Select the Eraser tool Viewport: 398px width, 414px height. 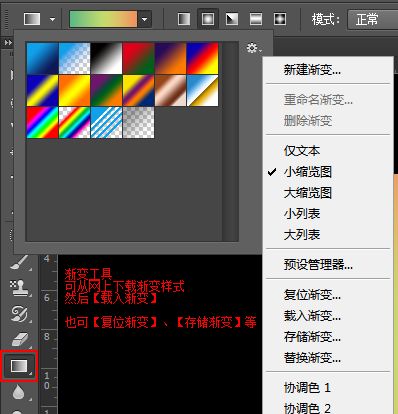19,340
